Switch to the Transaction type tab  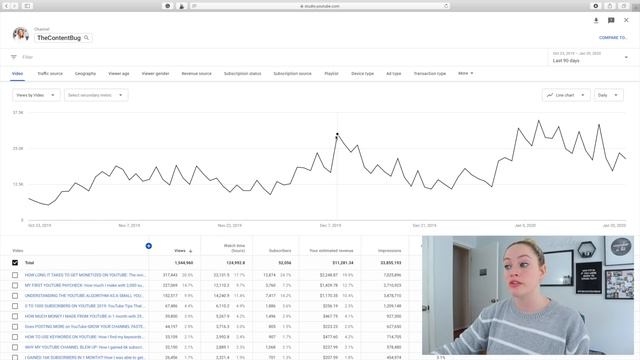tap(430, 73)
